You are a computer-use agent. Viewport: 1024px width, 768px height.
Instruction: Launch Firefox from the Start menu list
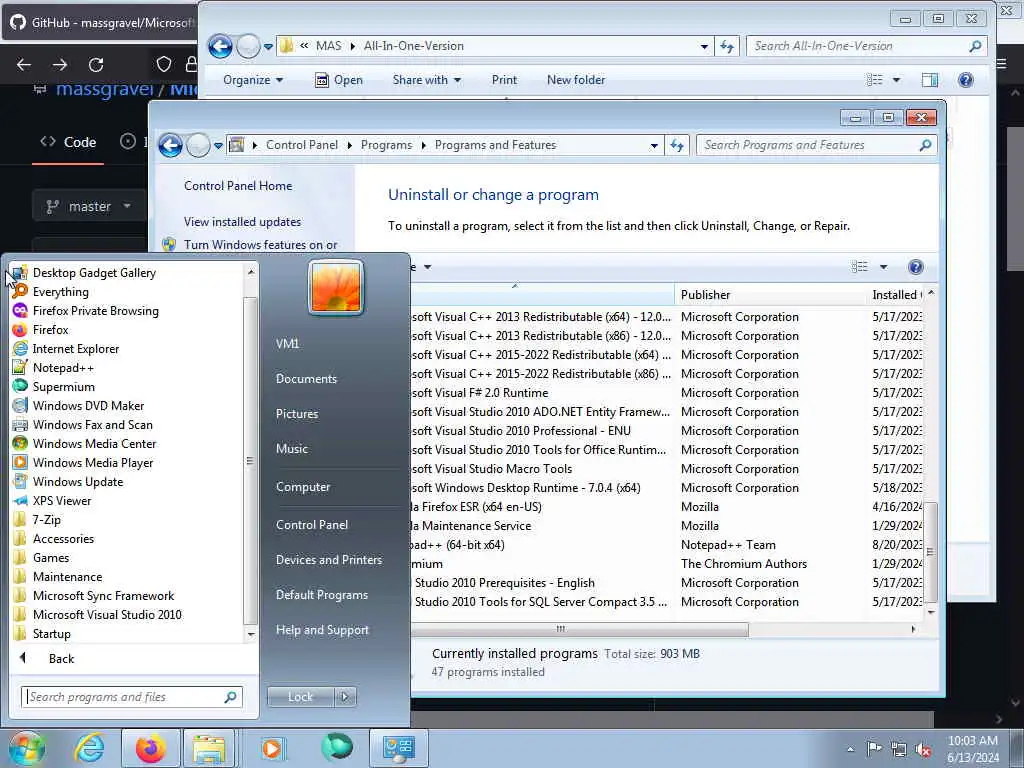[50, 330]
